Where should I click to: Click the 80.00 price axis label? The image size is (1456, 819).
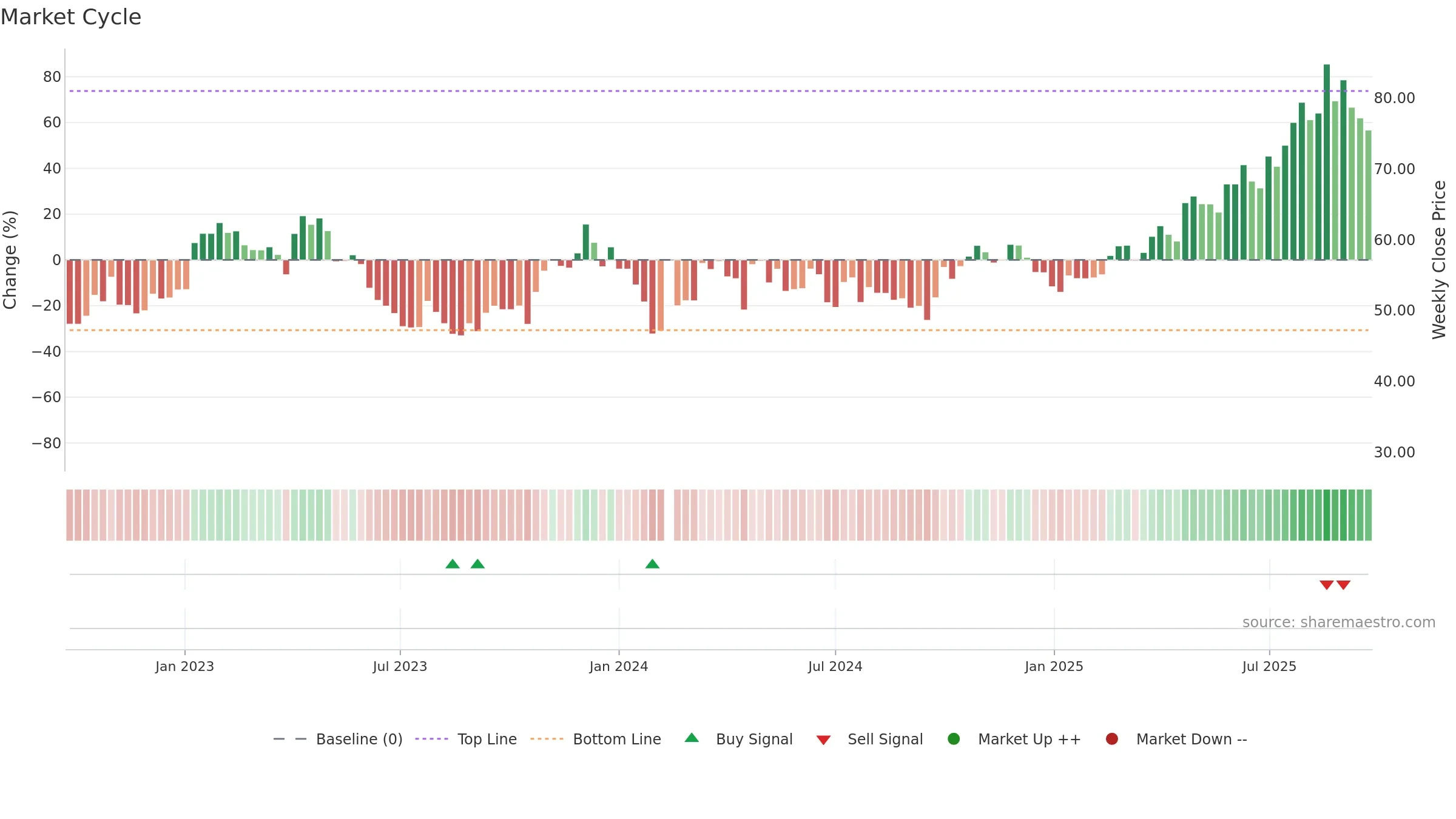click(1394, 98)
